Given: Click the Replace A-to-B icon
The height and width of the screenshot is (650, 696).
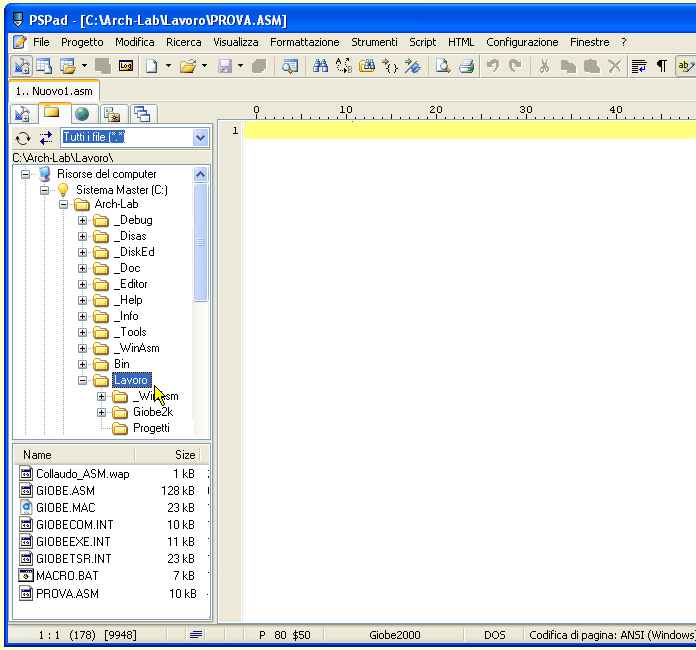Looking at the screenshot, I should [344, 67].
